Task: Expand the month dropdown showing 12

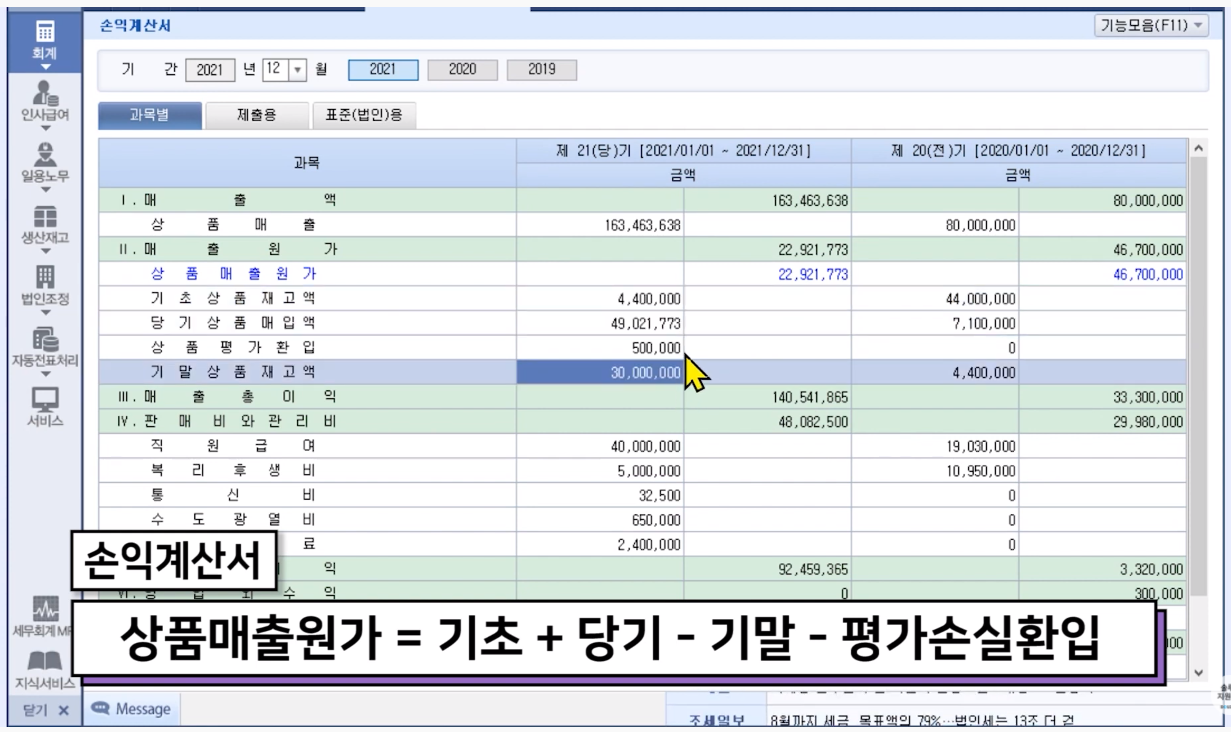Action: point(297,70)
